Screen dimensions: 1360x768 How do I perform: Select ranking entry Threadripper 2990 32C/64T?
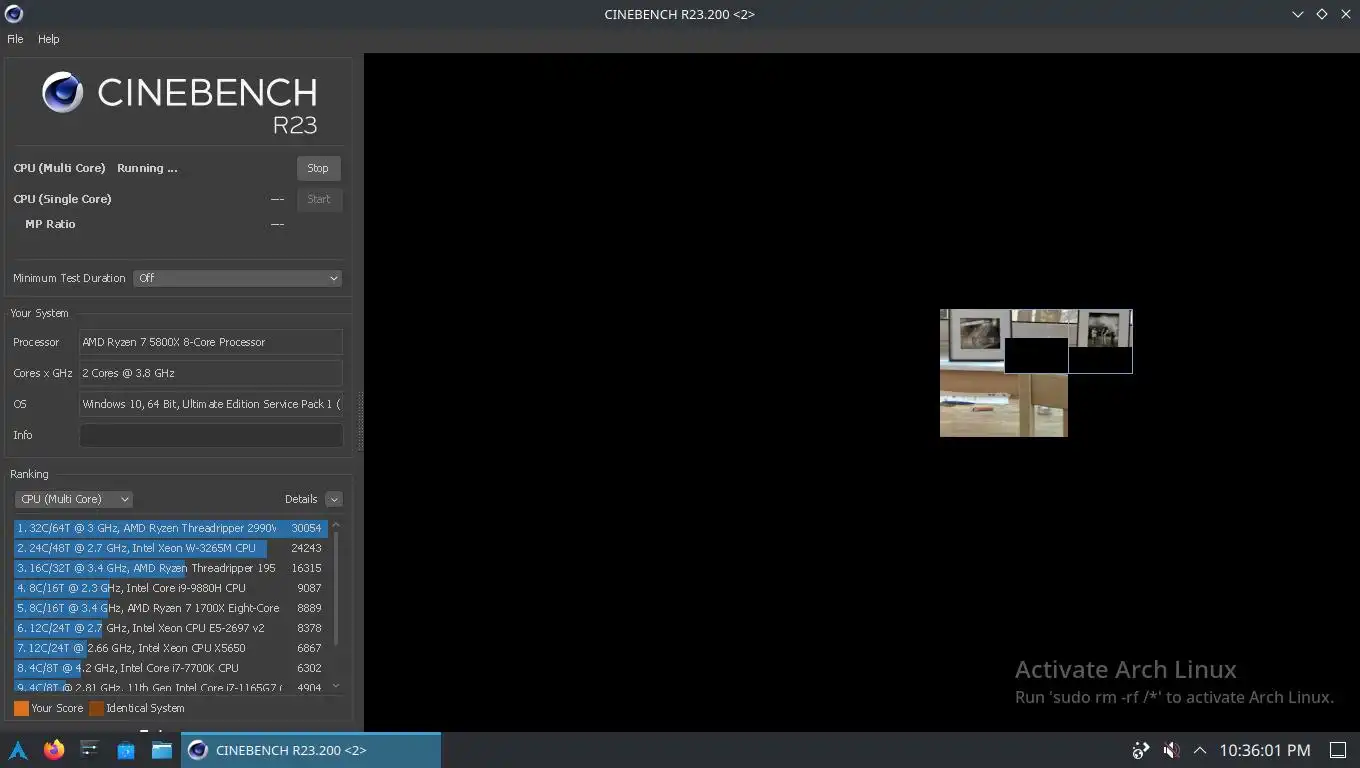[170, 528]
